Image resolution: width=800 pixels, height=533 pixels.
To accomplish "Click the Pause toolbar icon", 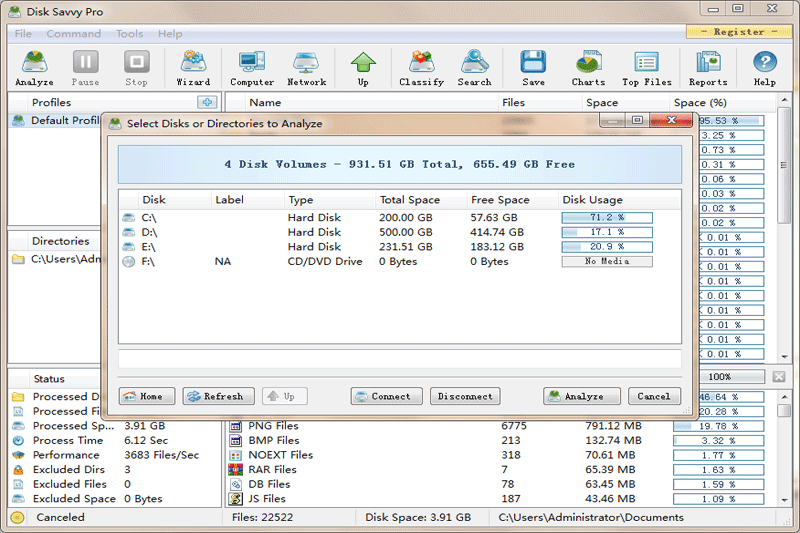I will tap(85, 68).
